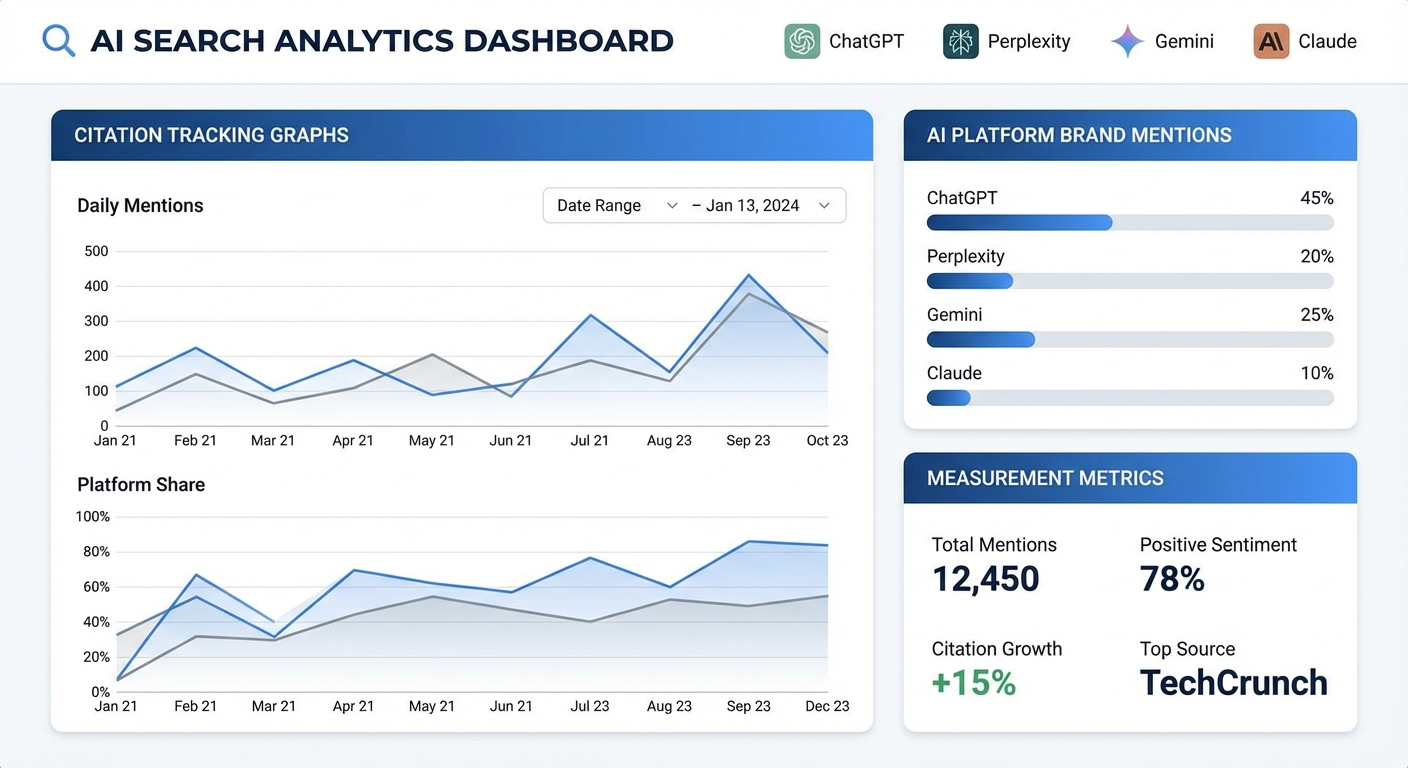This screenshot has width=1408, height=768.
Task: Click the +15% Citation Growth value
Action: pos(973,684)
